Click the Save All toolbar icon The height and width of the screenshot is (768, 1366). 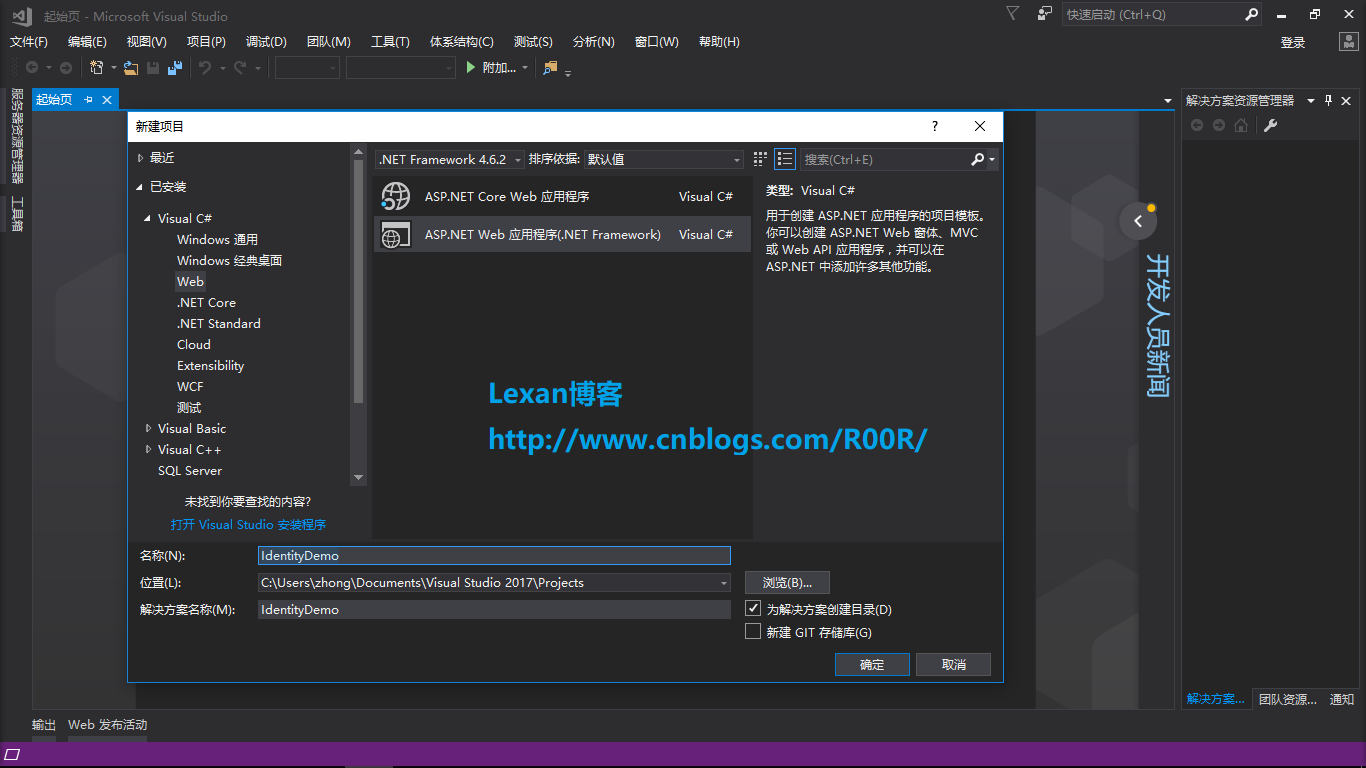point(175,68)
